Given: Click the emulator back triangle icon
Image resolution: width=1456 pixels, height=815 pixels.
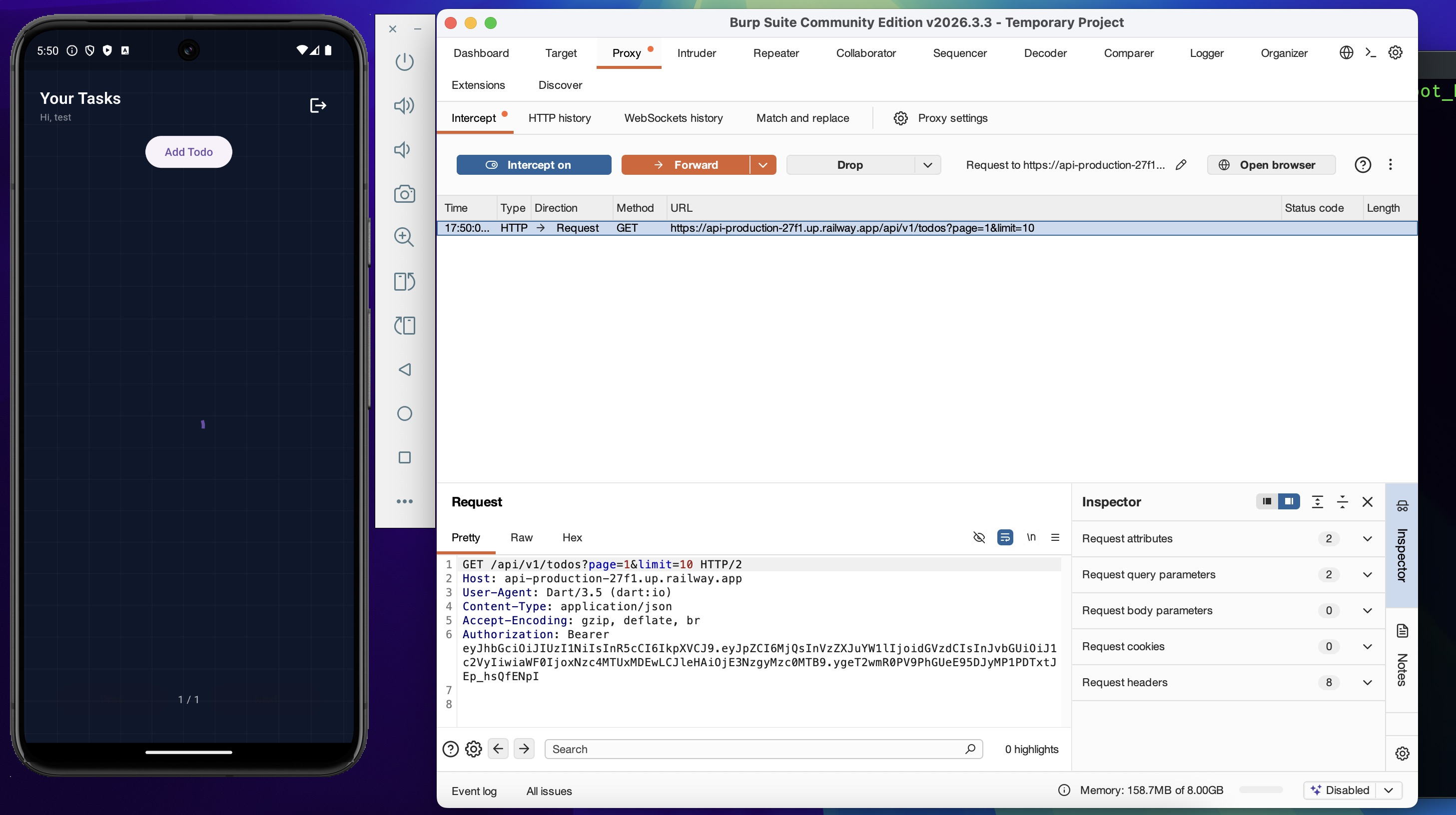Looking at the screenshot, I should click(x=404, y=370).
